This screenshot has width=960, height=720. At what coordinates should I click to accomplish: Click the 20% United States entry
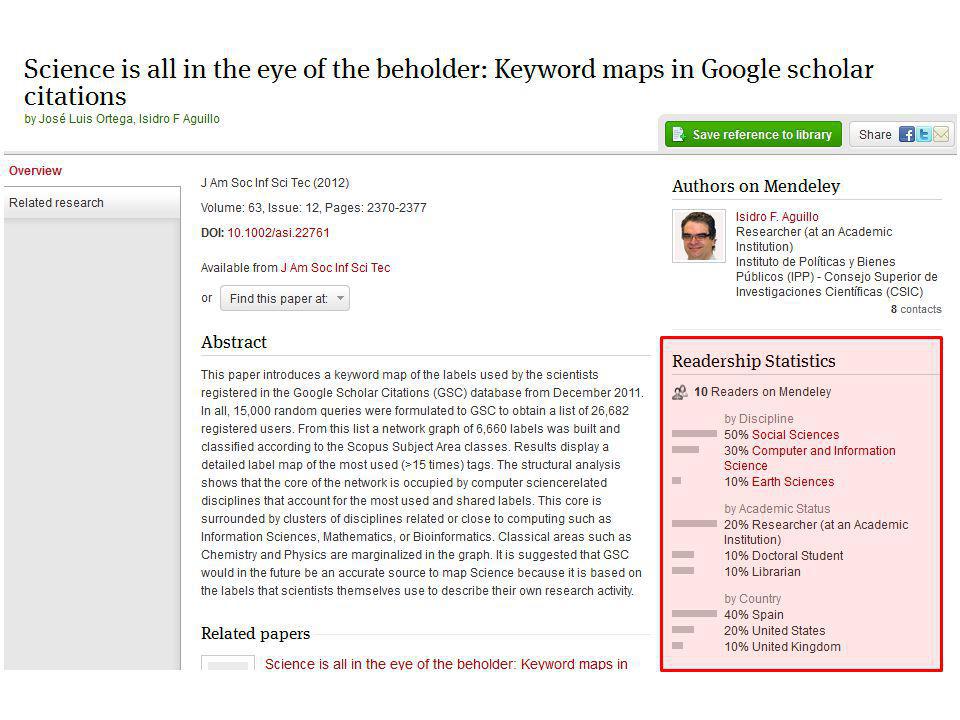pos(774,631)
